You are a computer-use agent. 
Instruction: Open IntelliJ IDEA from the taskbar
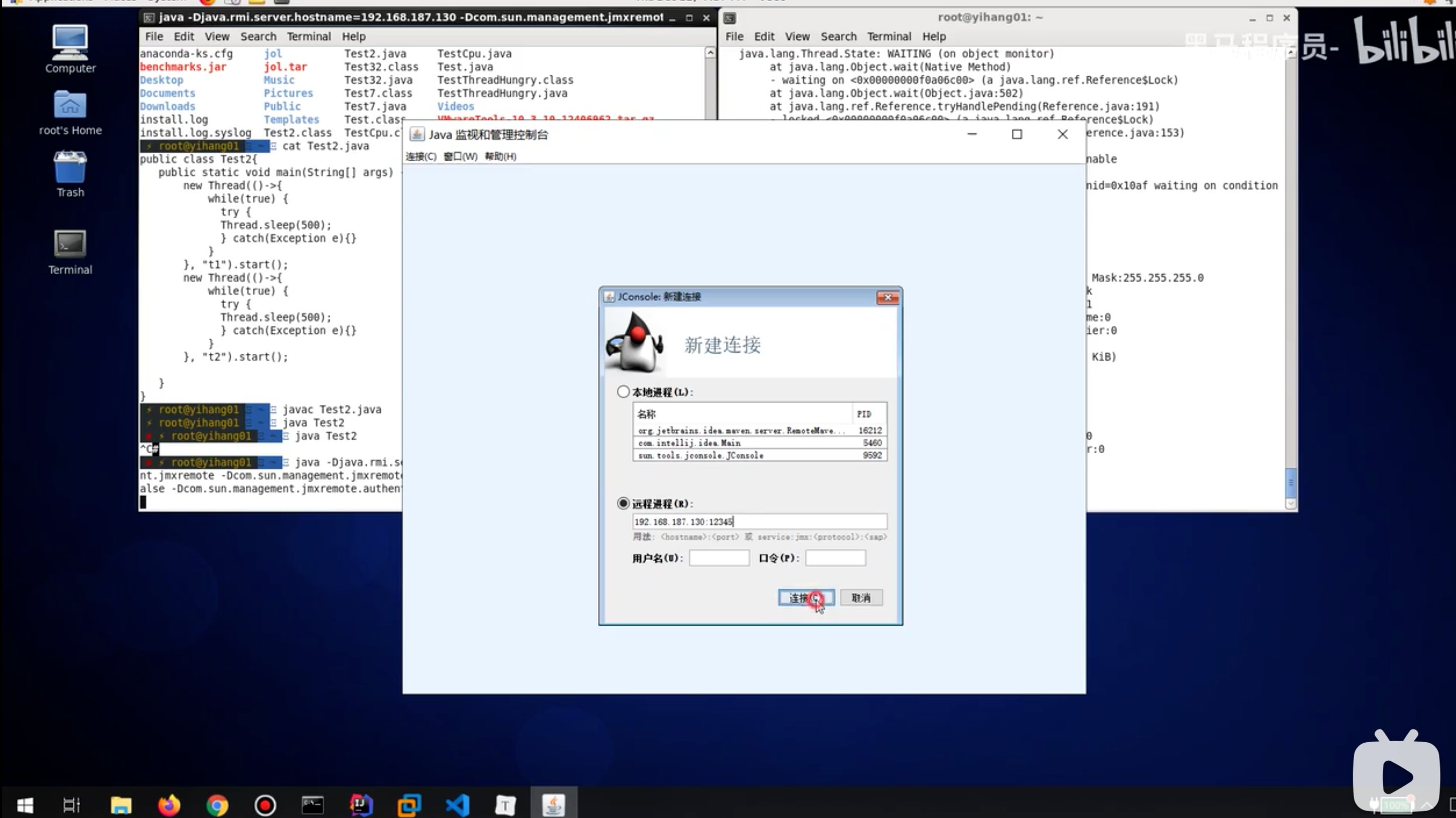tap(361, 804)
